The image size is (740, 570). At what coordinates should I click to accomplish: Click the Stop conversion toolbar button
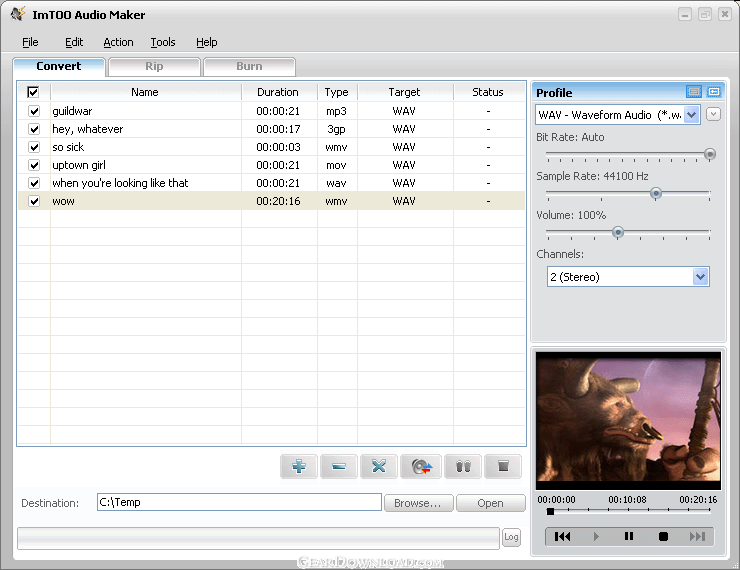503,467
